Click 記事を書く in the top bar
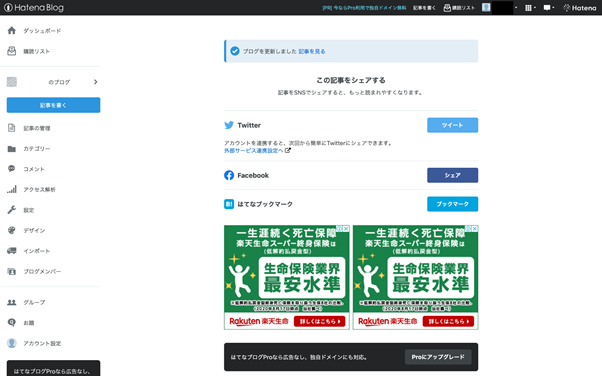This screenshot has width=602, height=376. tap(424, 8)
